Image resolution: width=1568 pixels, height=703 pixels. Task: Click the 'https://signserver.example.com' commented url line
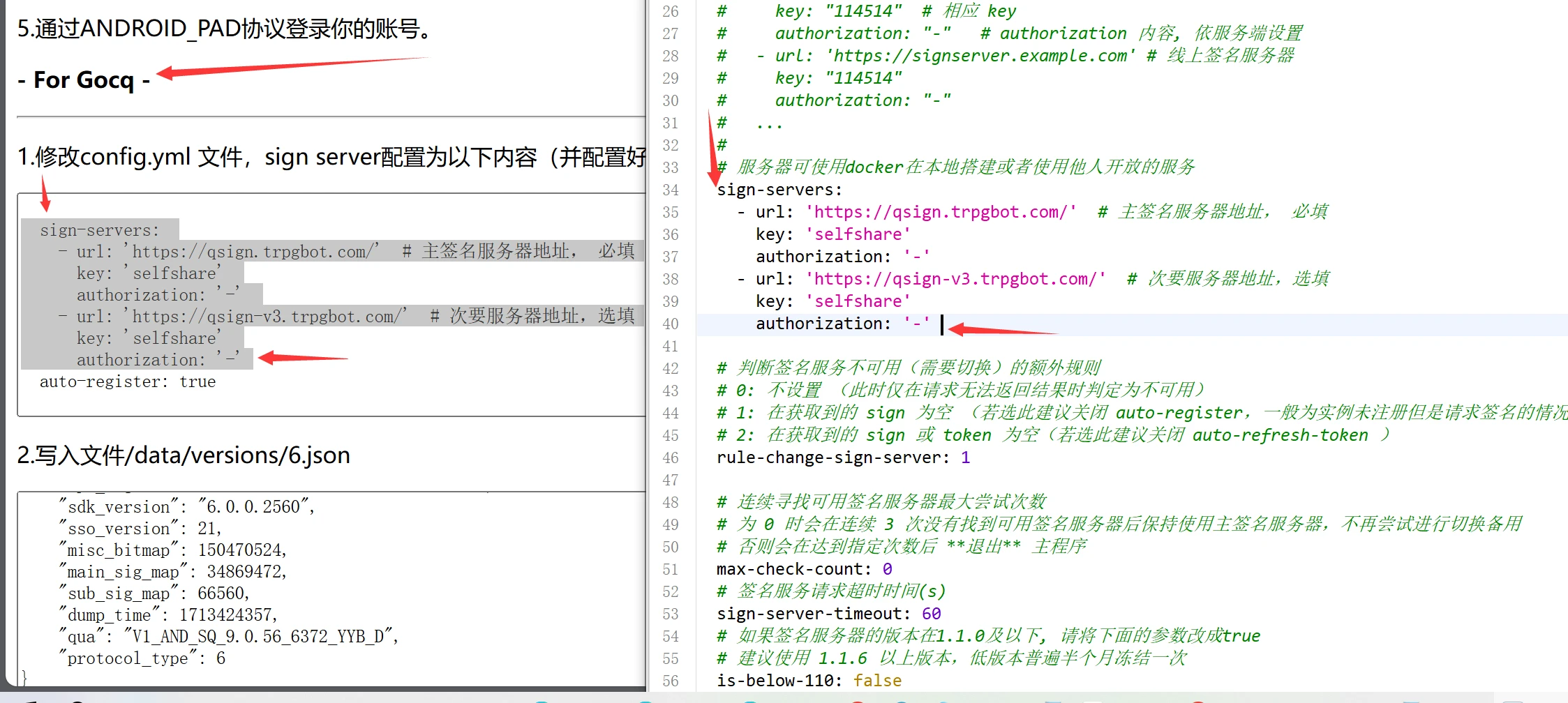1006,56
